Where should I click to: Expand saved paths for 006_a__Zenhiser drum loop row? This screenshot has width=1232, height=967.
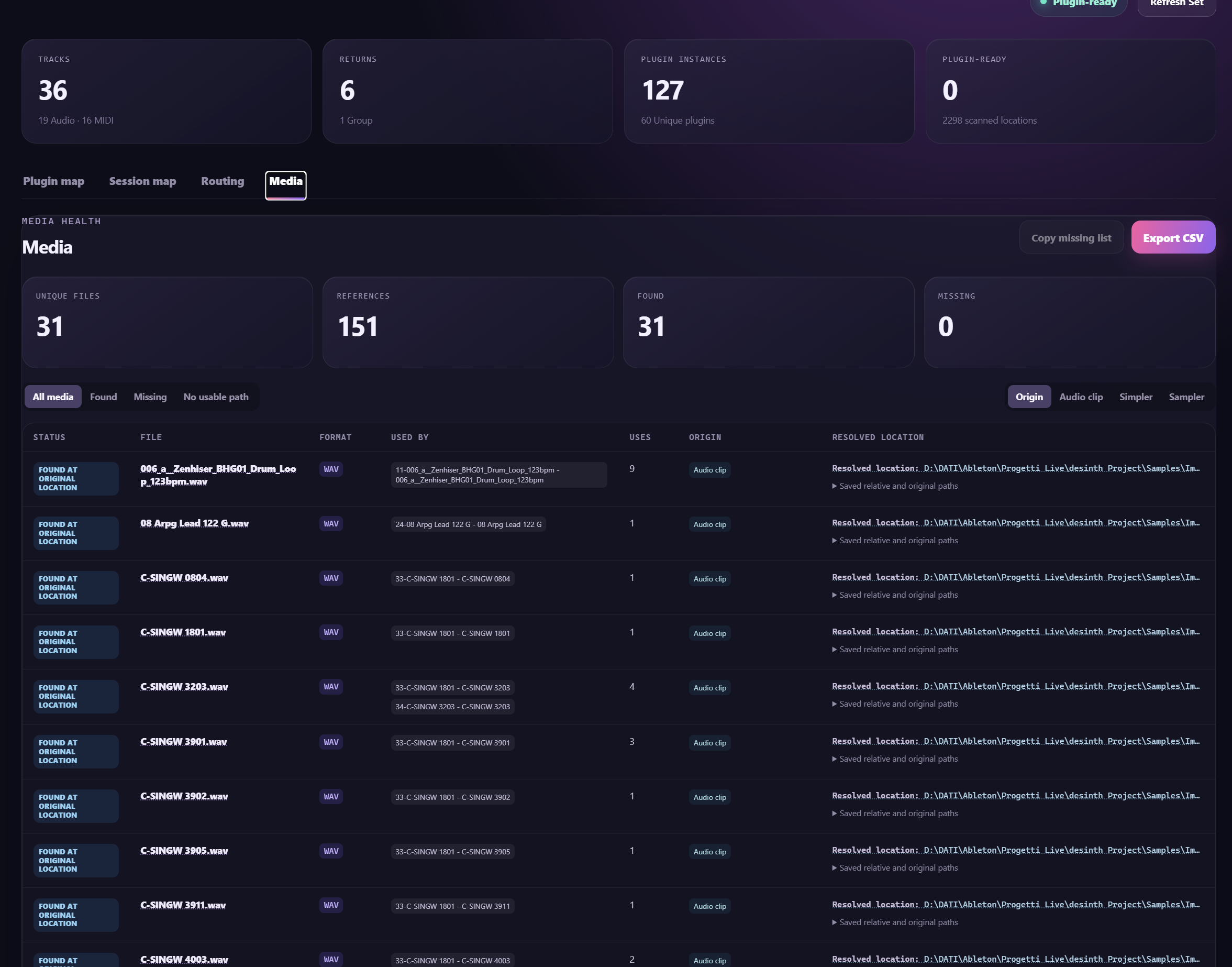[x=895, y=486]
